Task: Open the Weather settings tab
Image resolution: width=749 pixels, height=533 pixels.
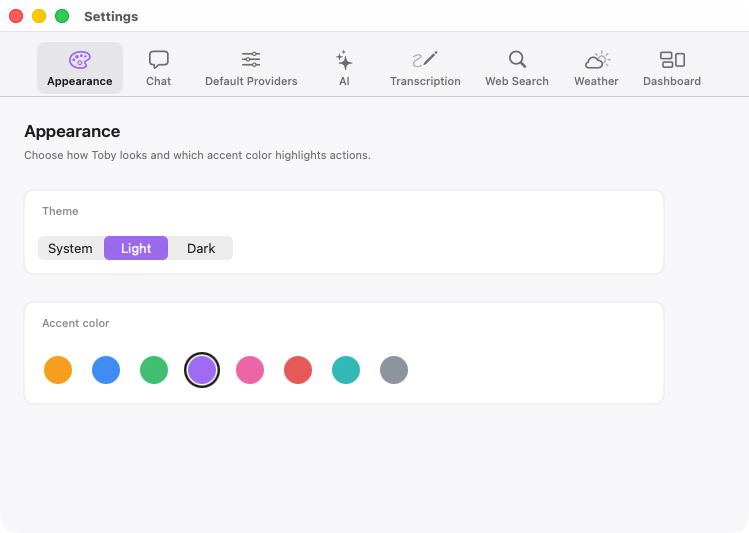Action: pyautogui.click(x=596, y=68)
